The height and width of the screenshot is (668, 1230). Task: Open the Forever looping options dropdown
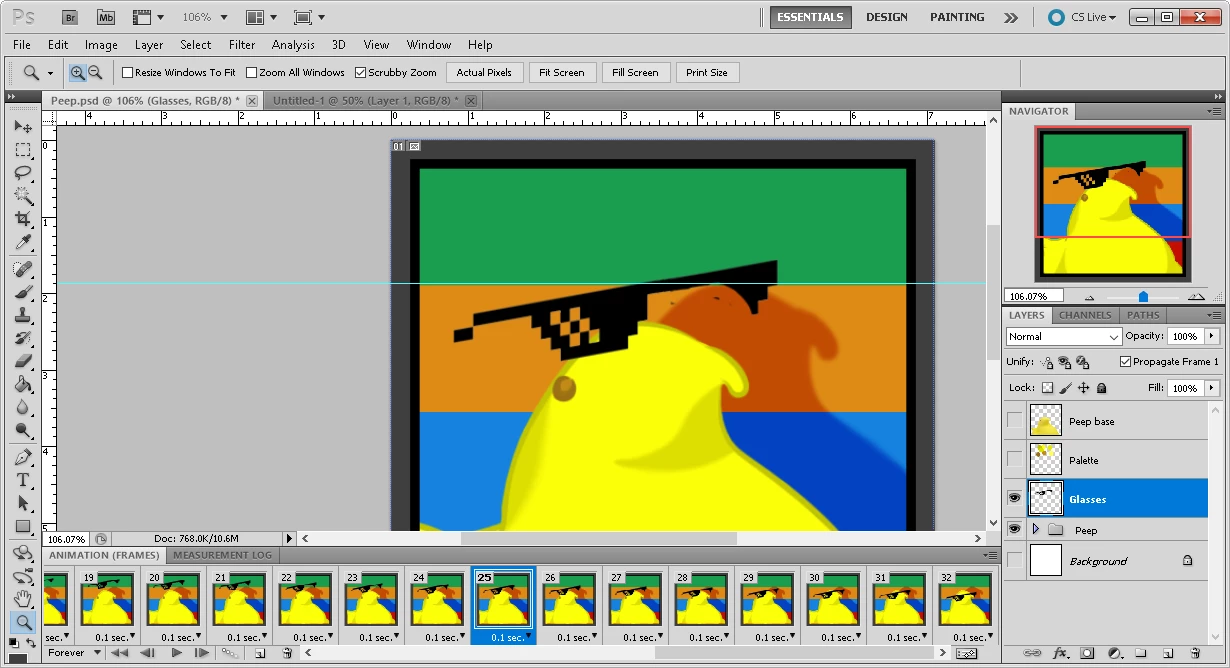[x=75, y=653]
